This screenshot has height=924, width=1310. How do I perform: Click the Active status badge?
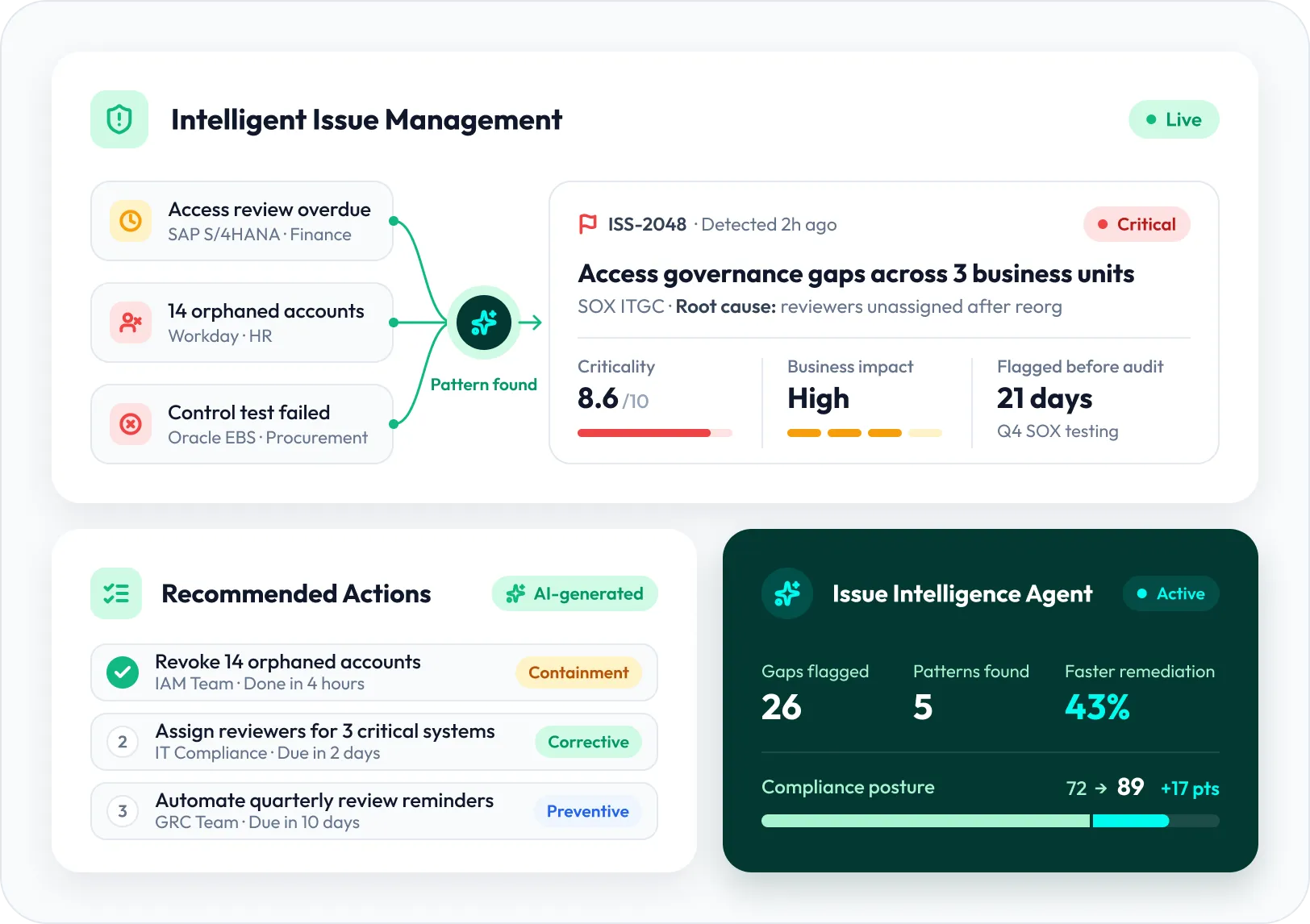coord(1170,593)
